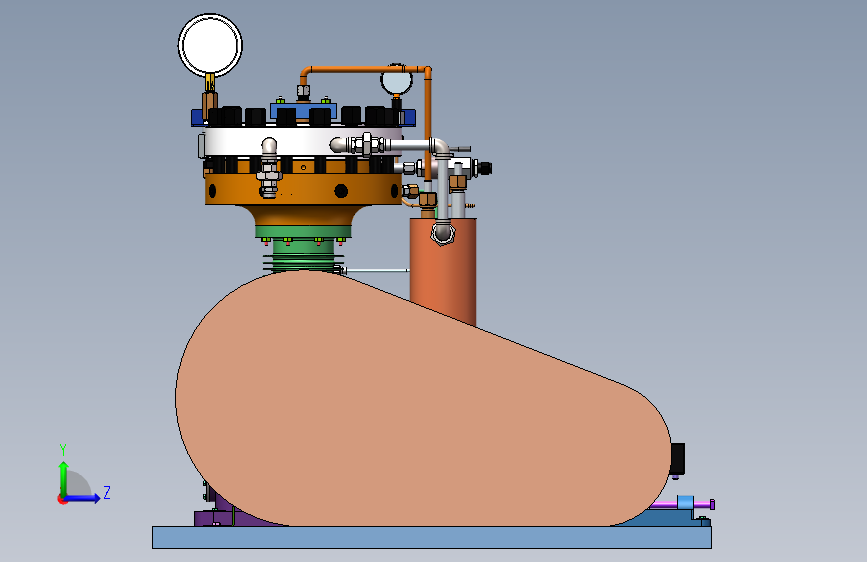The image size is (867, 562).
Task: Select the orange housing below the white flange
Action: [x=303, y=188]
